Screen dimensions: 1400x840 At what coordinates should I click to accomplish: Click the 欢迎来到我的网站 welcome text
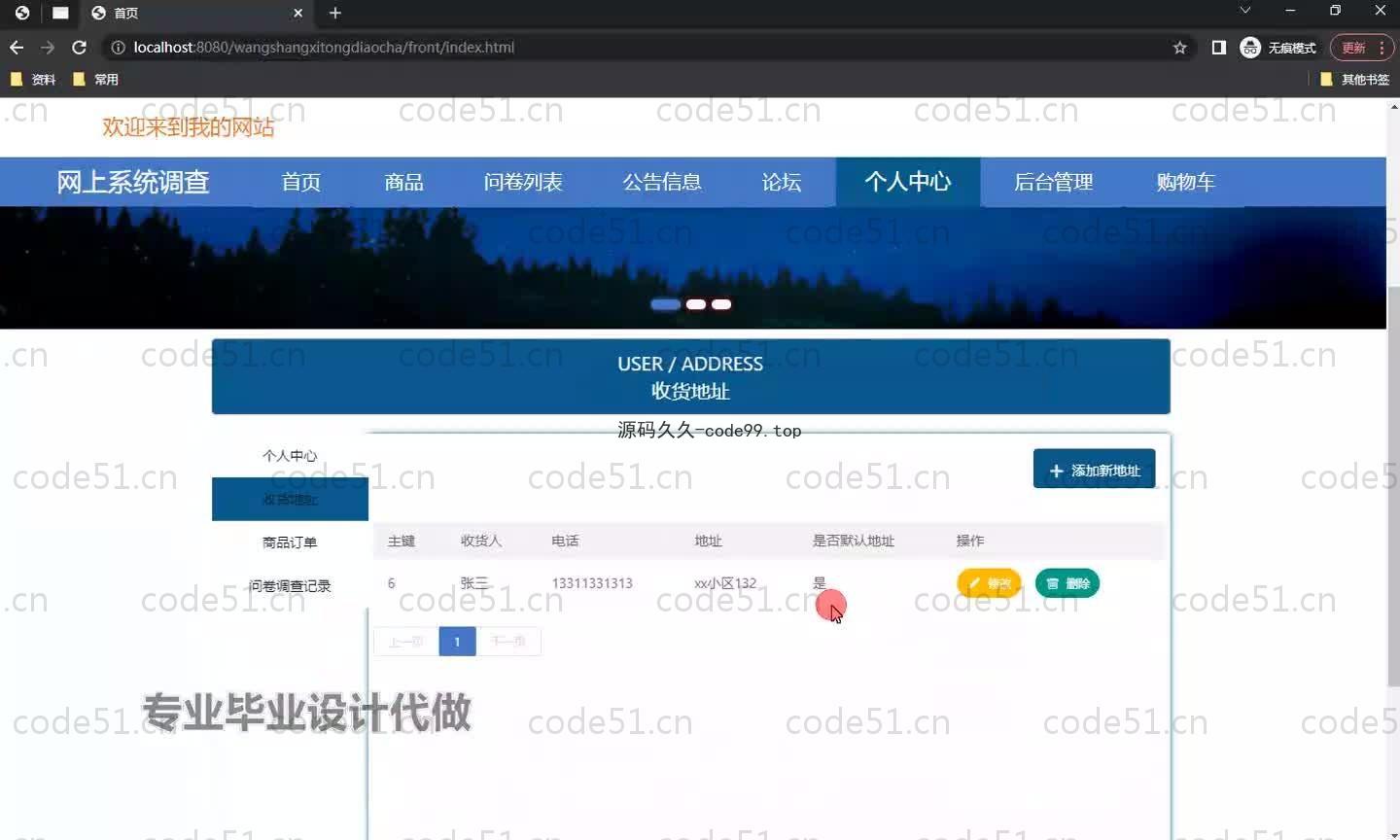189,127
